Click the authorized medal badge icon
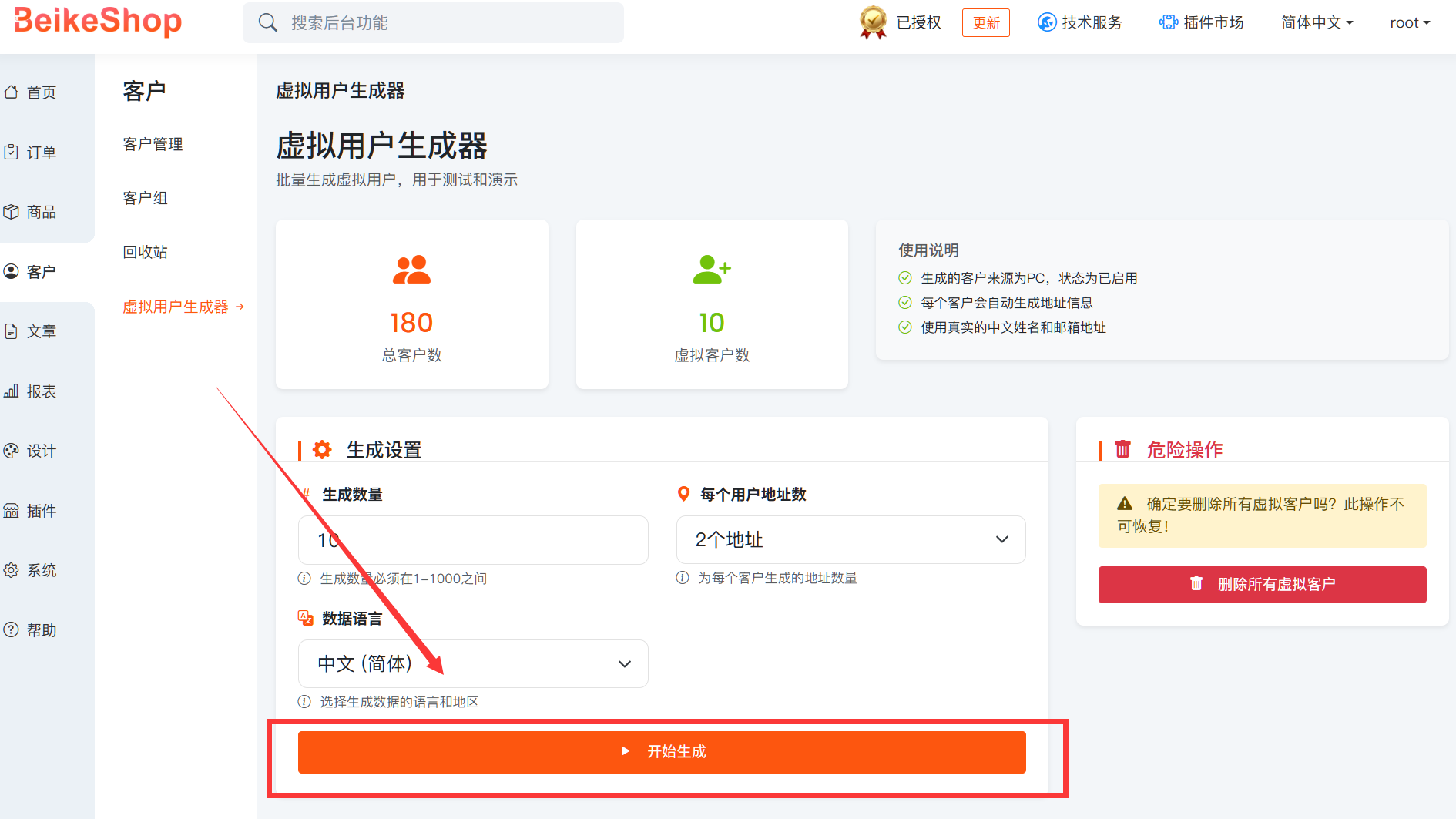Viewport: 1456px width, 819px height. pos(873,22)
